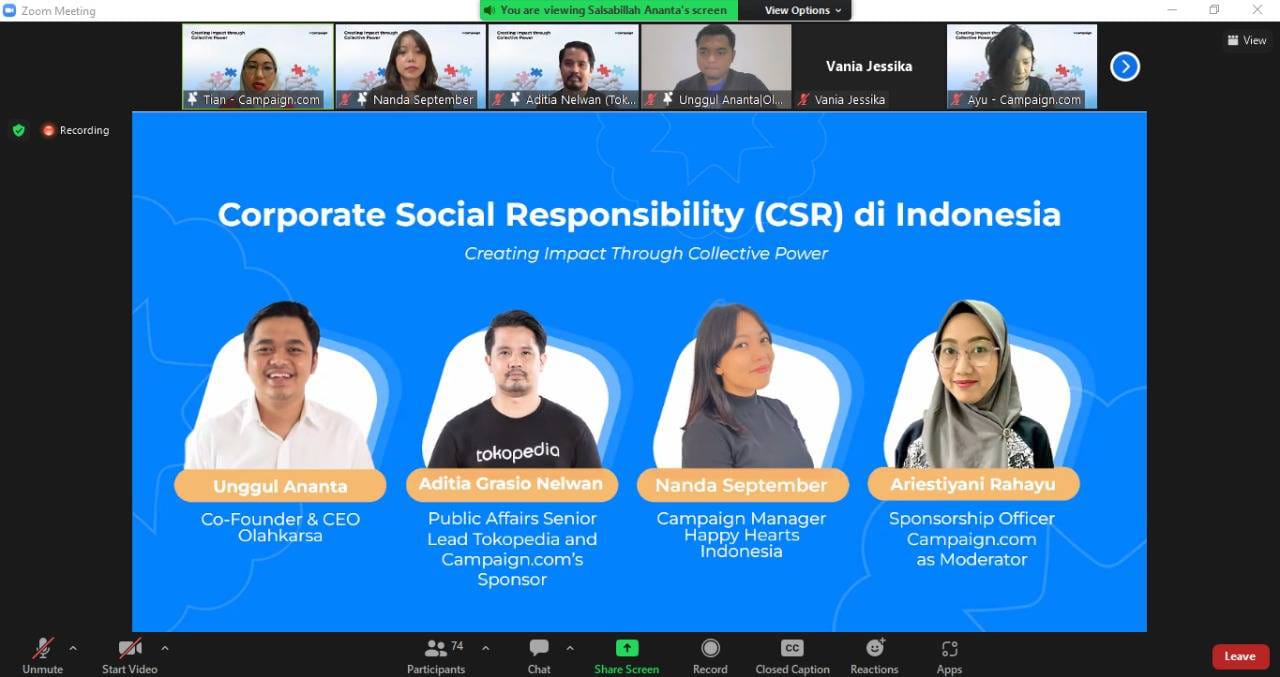The image size is (1280, 677).
Task: Select Nanda September's video thumbnail
Action: (410, 66)
